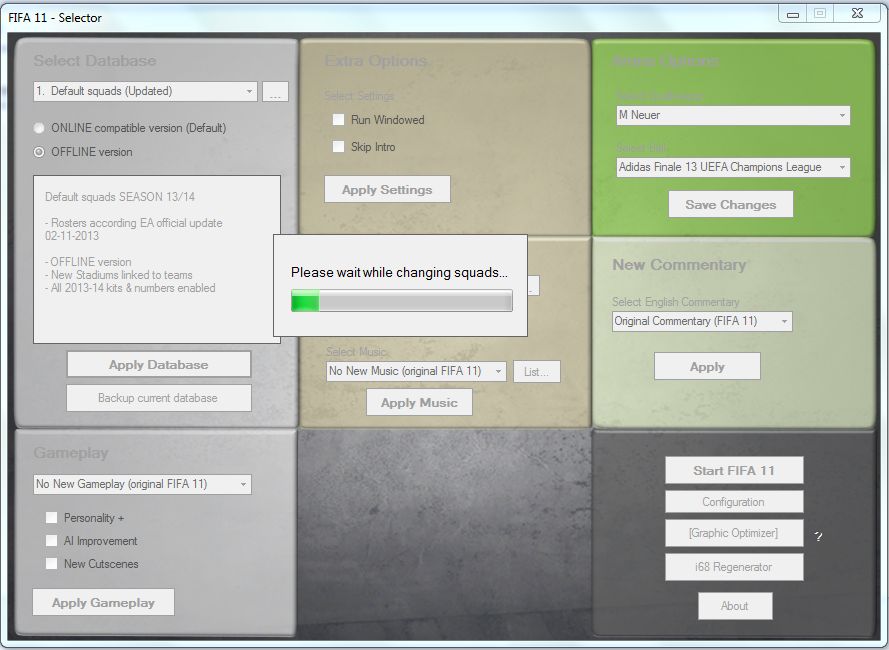The height and width of the screenshot is (650, 889).
Task: Click the Apply Database button
Action: 159,365
